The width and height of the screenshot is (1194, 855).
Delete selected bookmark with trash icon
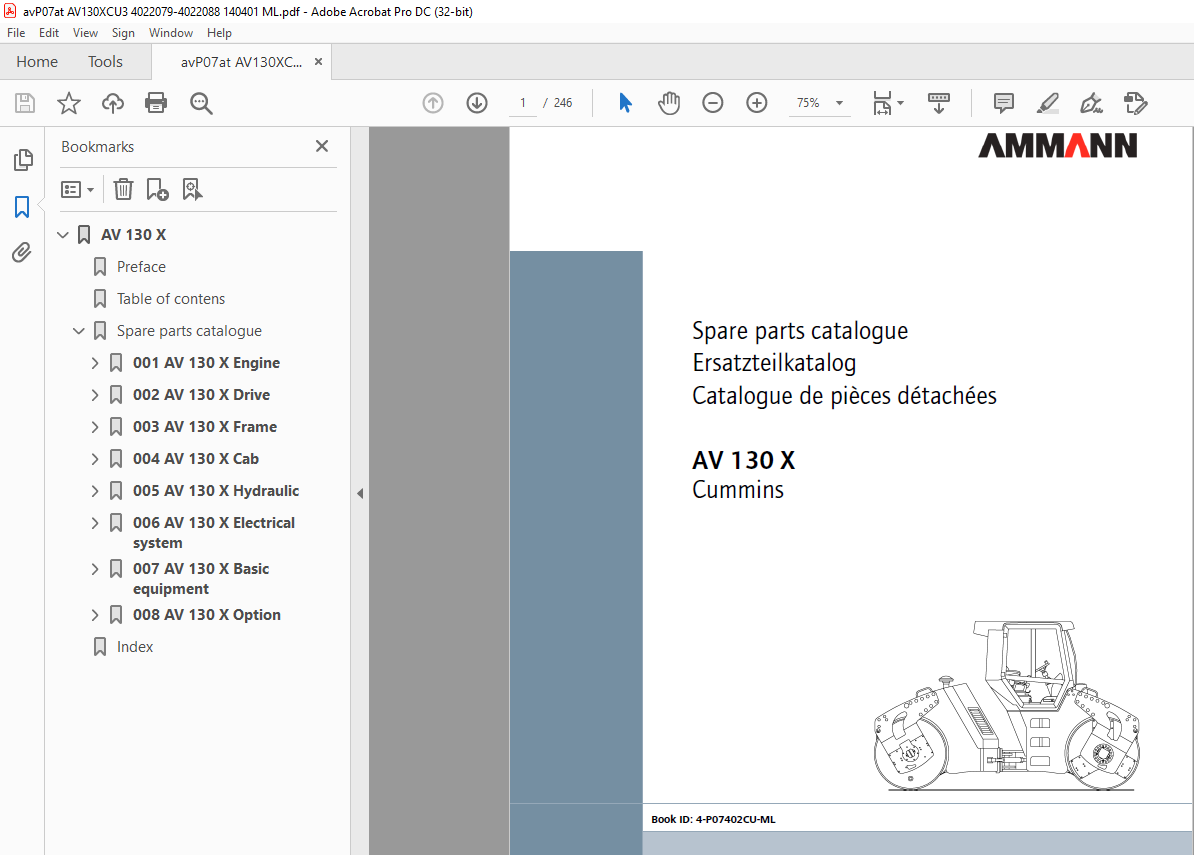123,190
